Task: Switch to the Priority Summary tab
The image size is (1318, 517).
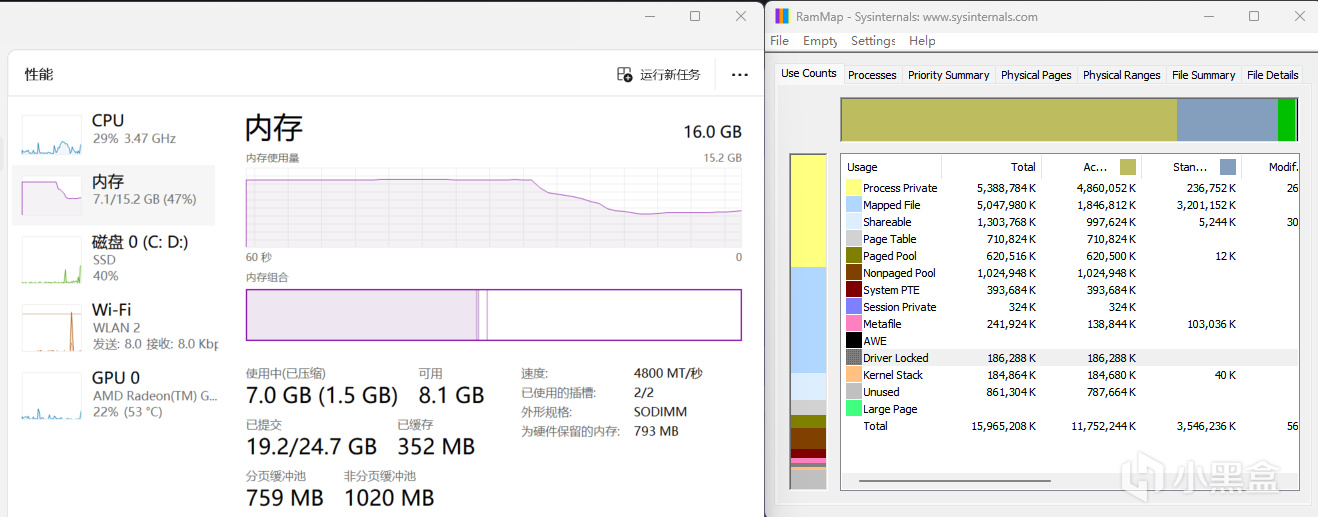Action: (x=948, y=75)
